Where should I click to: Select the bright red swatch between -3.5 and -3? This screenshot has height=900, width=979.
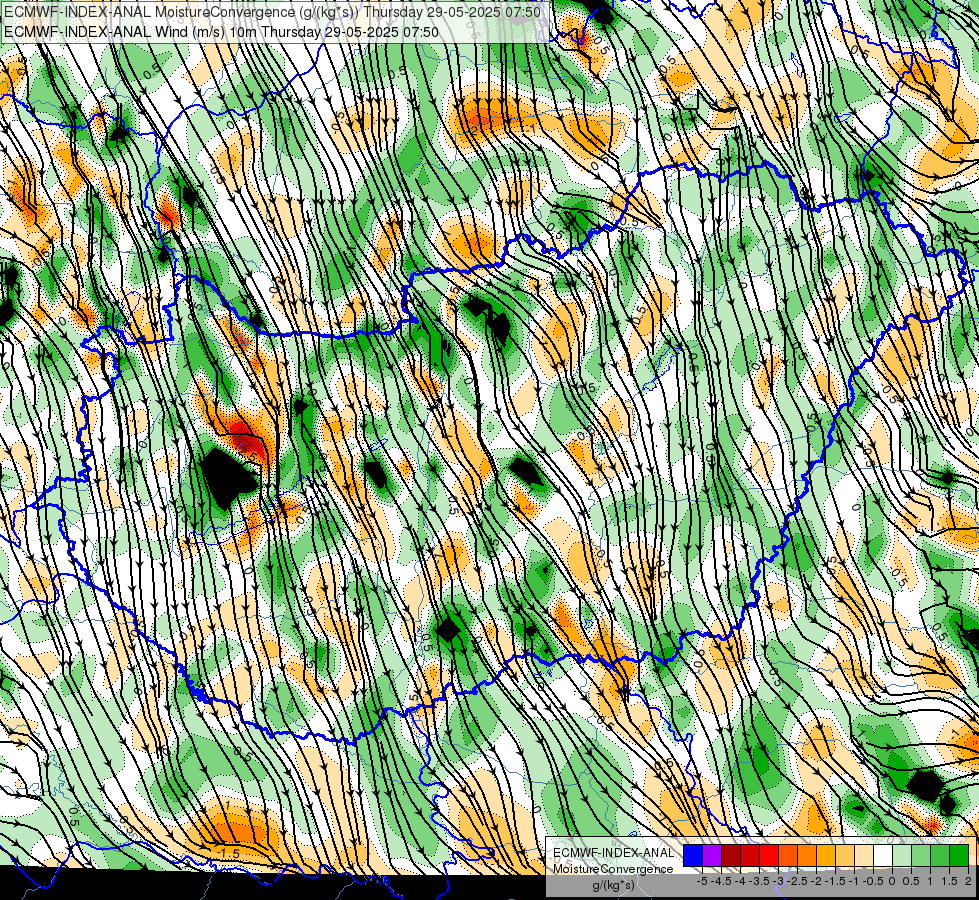coord(769,856)
